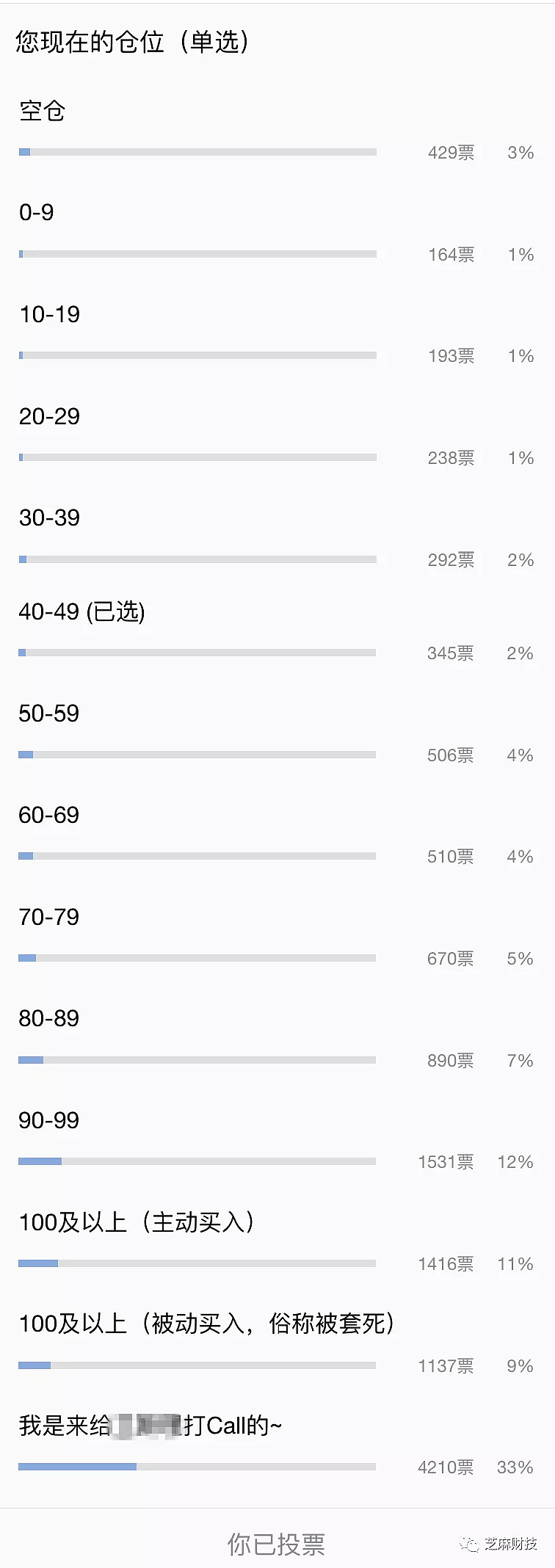
Task: Click the 你已投票 button
Action: (x=276, y=1544)
